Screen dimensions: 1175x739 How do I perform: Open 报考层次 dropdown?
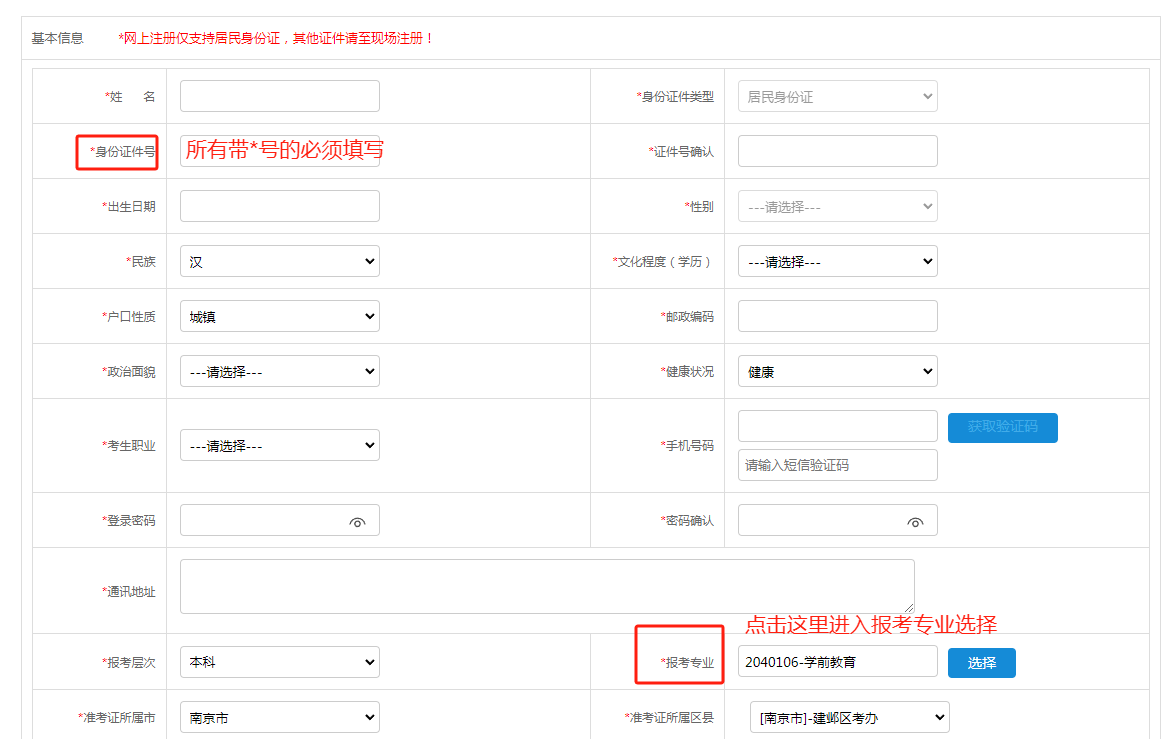click(x=279, y=662)
